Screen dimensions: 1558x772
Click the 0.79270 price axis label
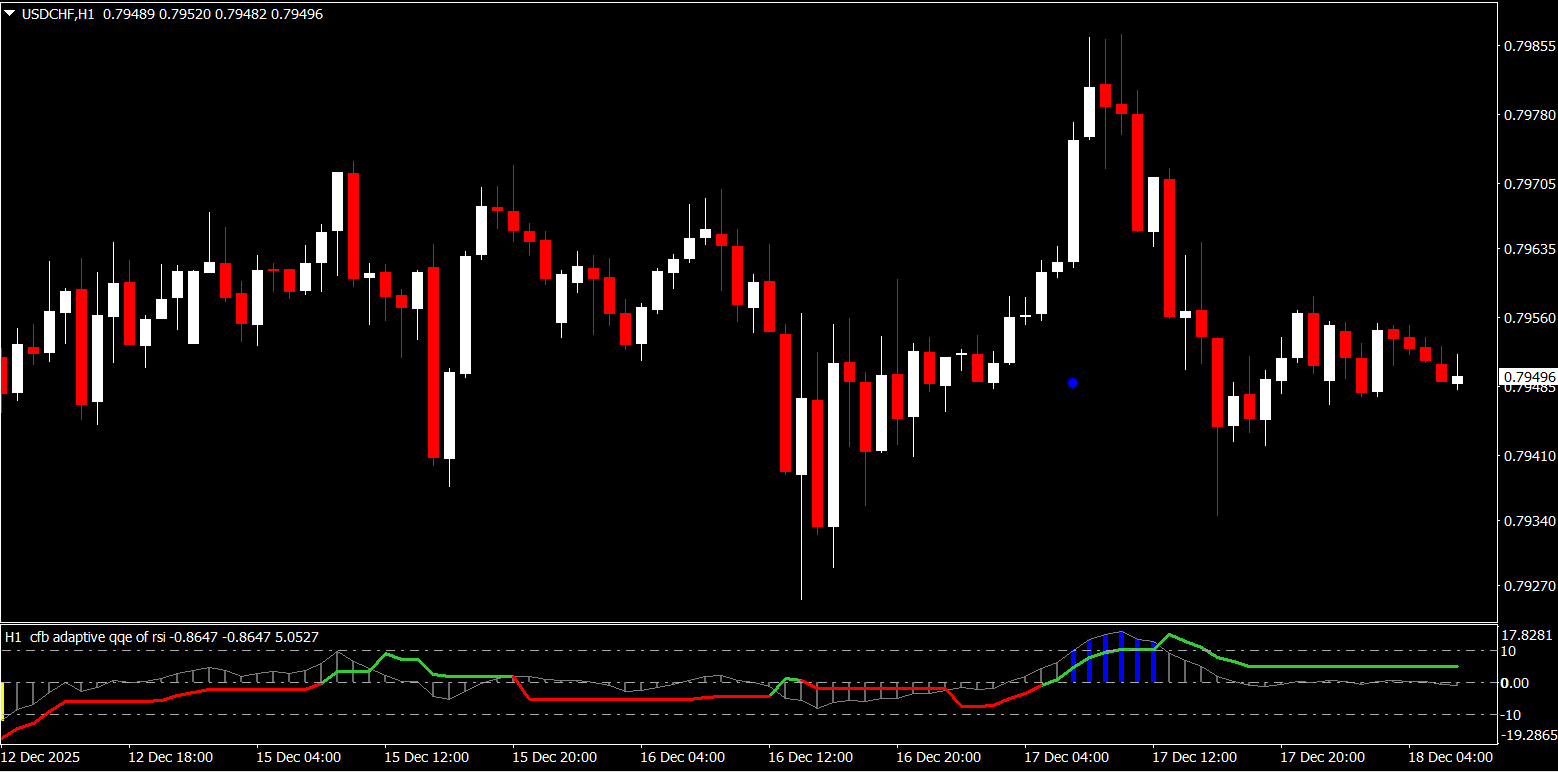1529,587
